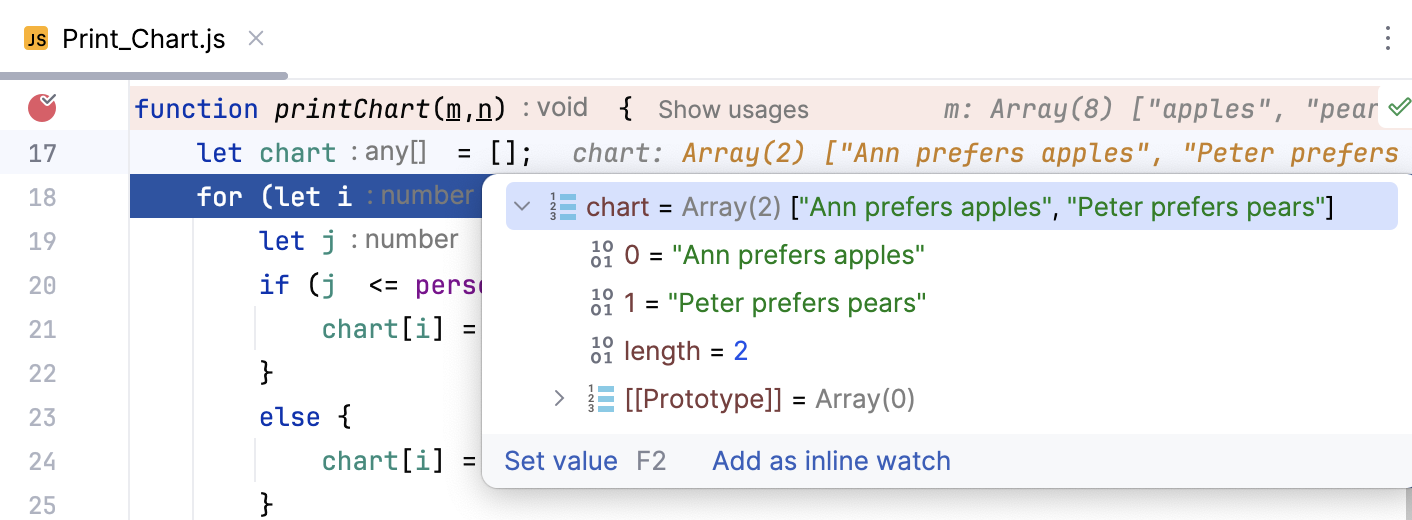
Task: Click the JS file type icon
Action: coord(36,39)
